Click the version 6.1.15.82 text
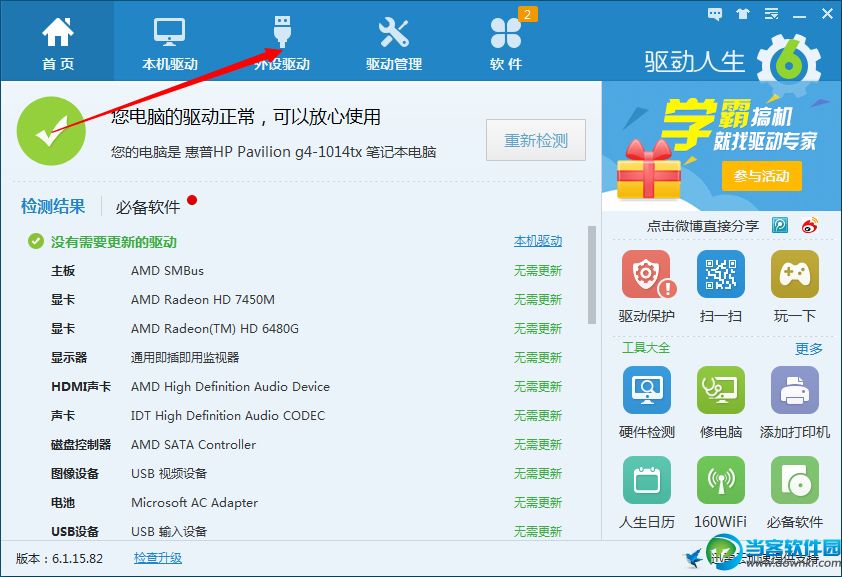 pyautogui.click(x=60, y=558)
